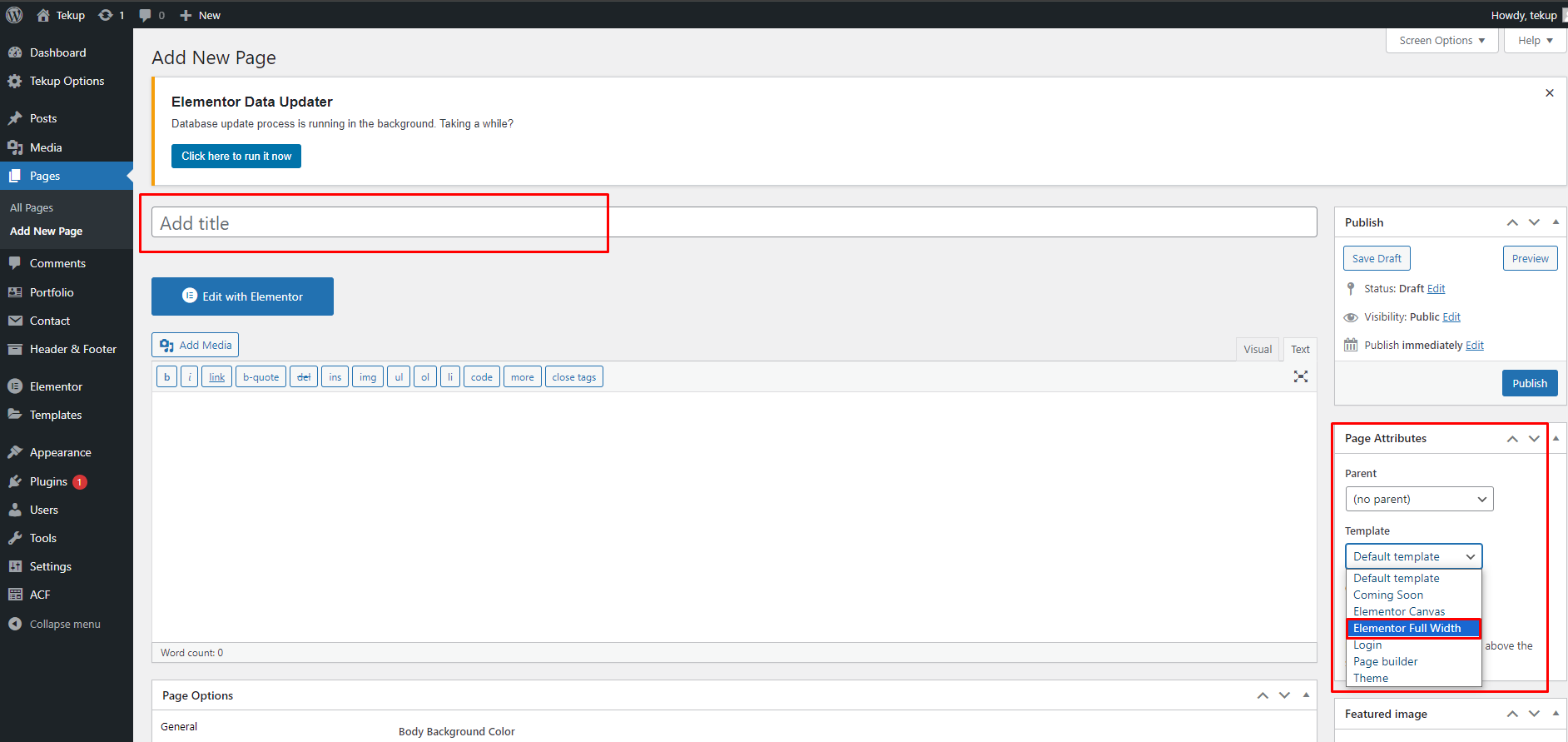Toggle the Publish panel collapse arrow

pos(1556,222)
